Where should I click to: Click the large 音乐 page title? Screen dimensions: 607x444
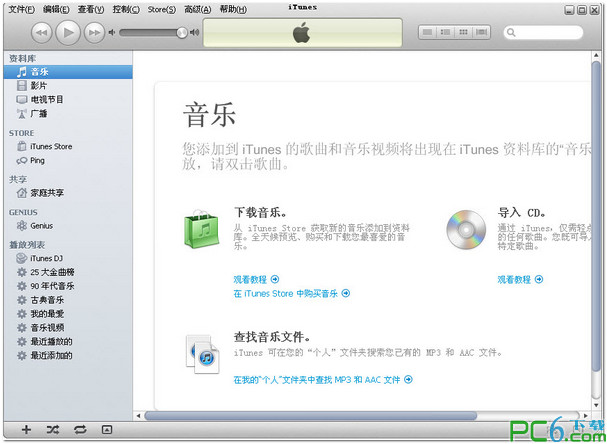tap(209, 115)
